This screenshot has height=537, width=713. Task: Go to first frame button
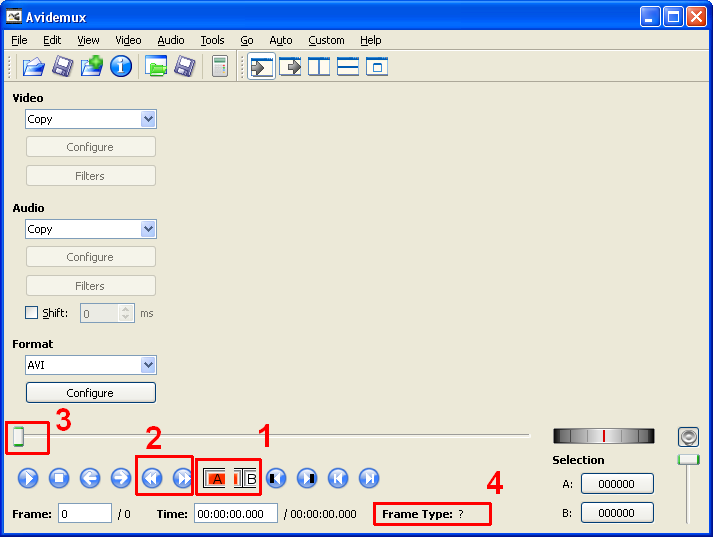click(x=338, y=478)
